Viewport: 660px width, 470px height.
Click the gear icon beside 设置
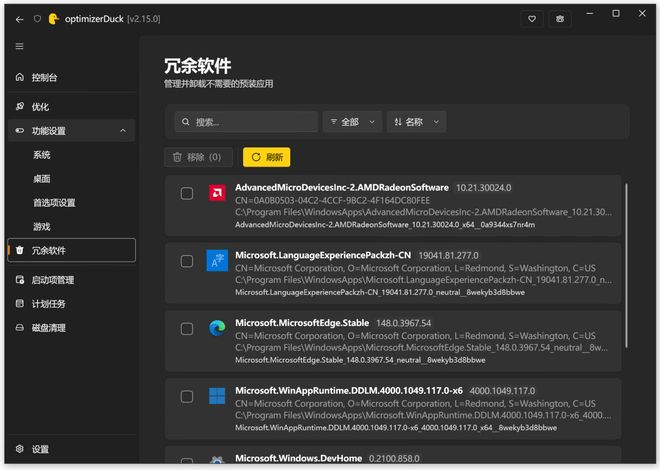(x=19, y=449)
